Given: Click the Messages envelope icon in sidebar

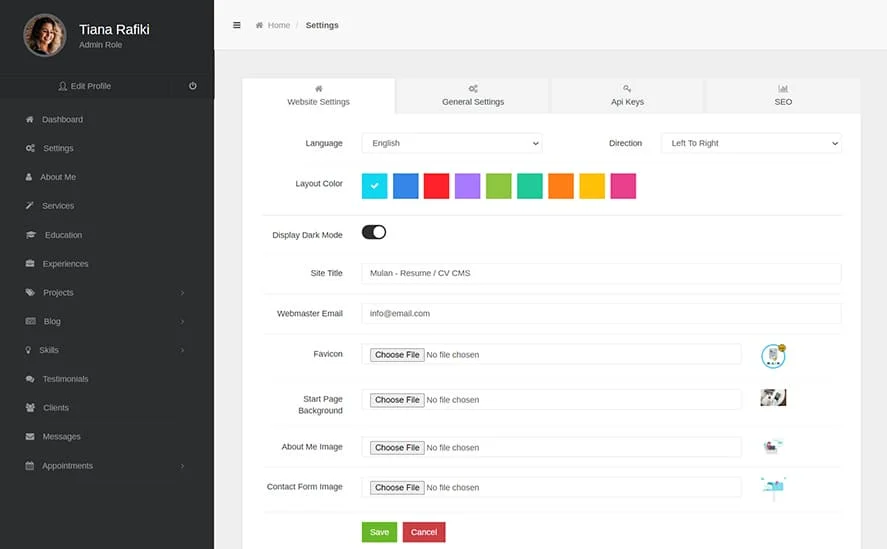Looking at the screenshot, I should (x=30, y=437).
